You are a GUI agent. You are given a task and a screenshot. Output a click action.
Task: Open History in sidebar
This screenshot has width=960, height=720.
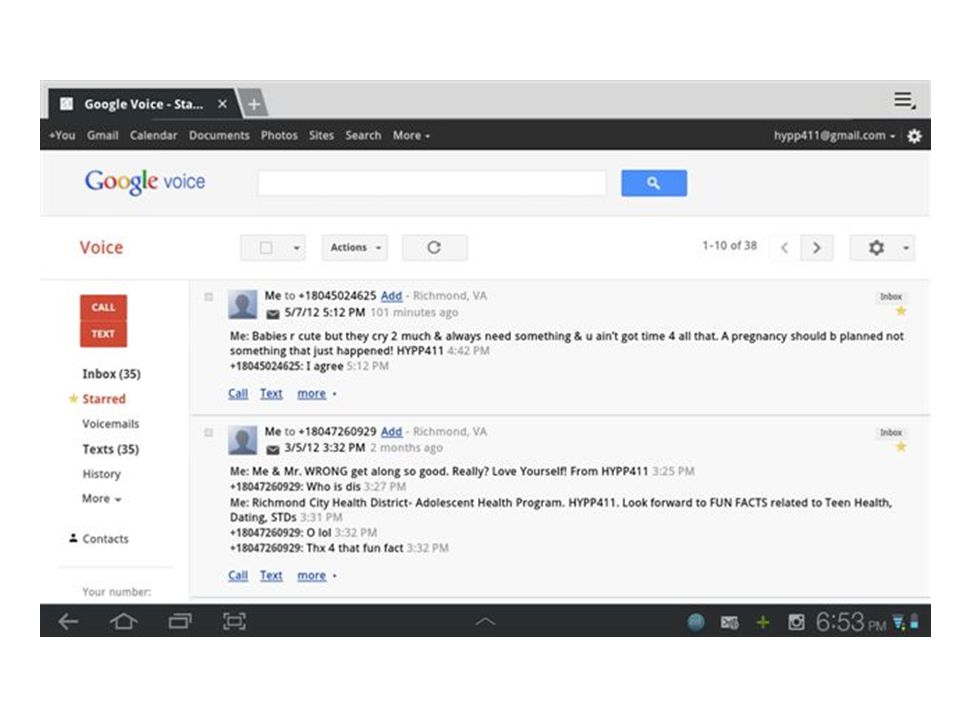[x=102, y=474]
